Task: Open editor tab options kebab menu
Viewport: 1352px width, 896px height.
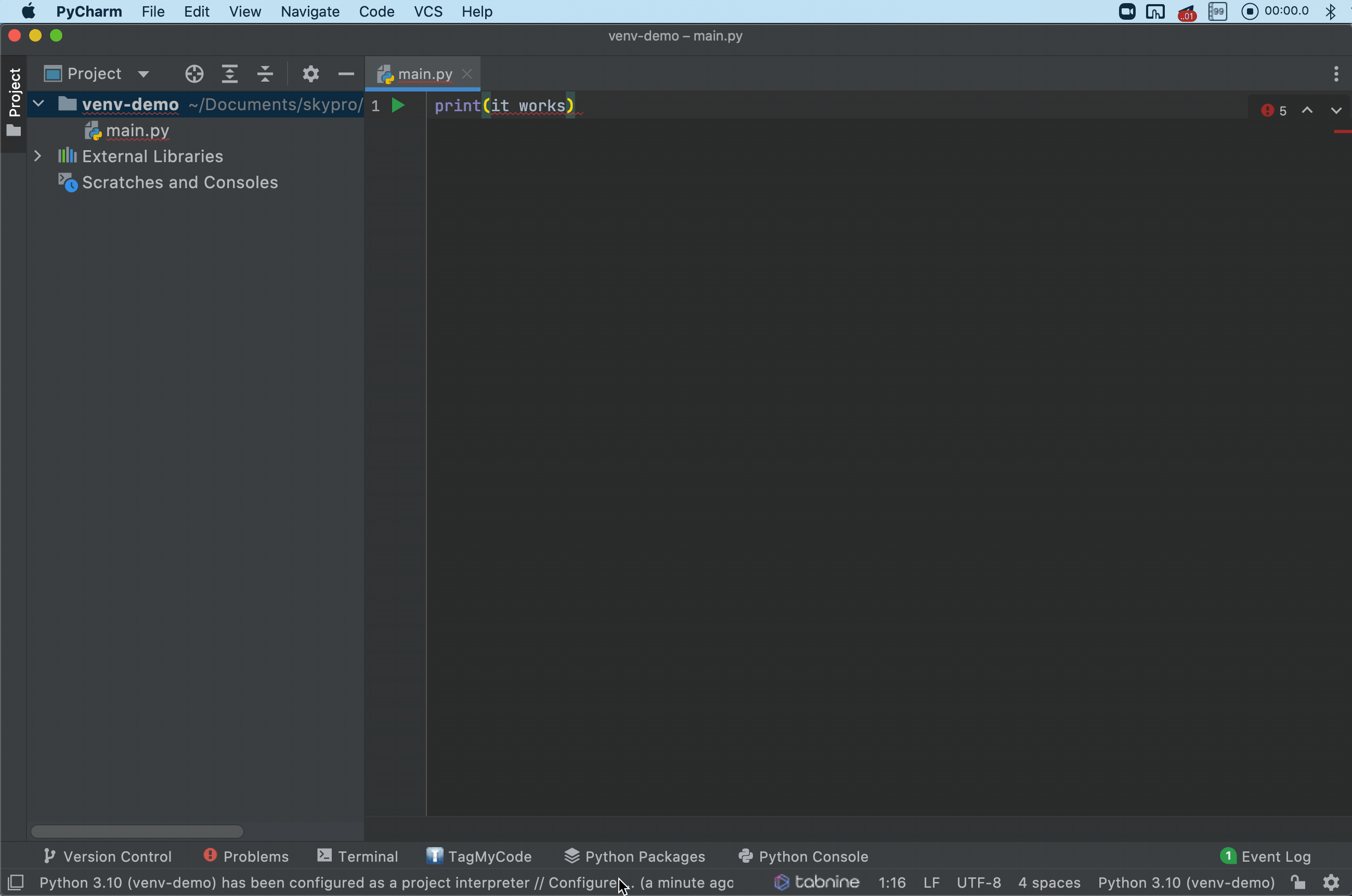Action: click(1336, 74)
